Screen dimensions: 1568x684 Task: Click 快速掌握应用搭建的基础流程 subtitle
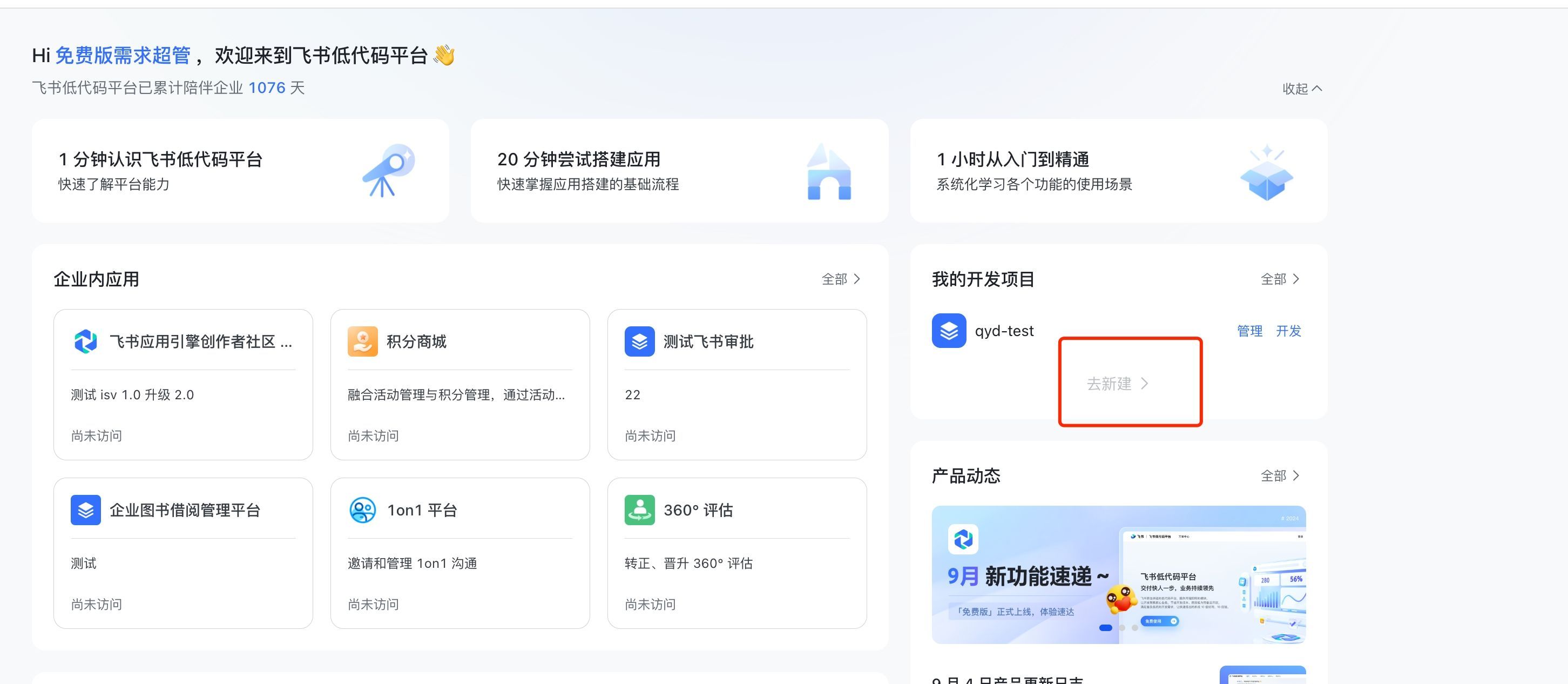pos(588,184)
